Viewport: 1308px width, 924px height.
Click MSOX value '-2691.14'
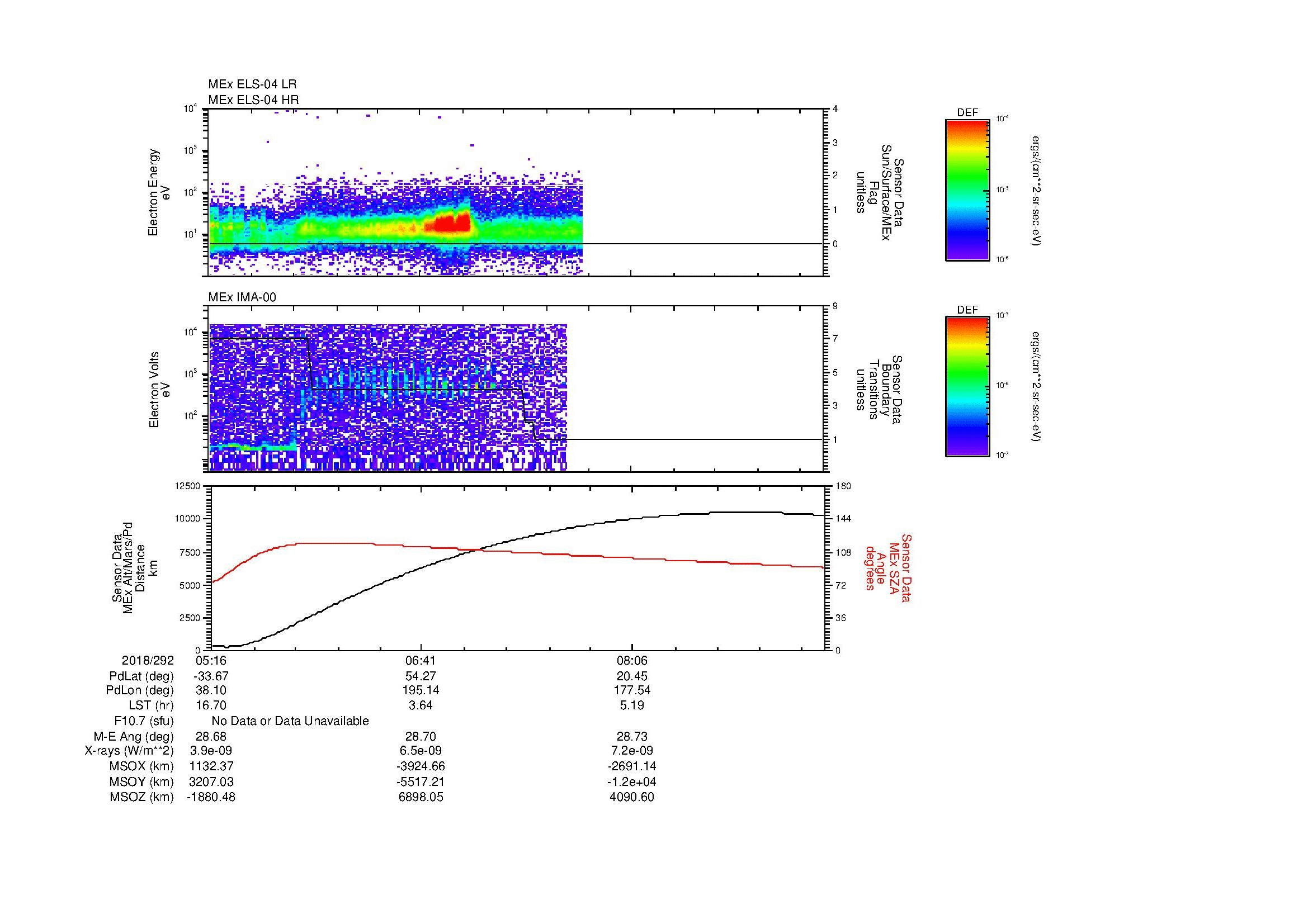[632, 766]
